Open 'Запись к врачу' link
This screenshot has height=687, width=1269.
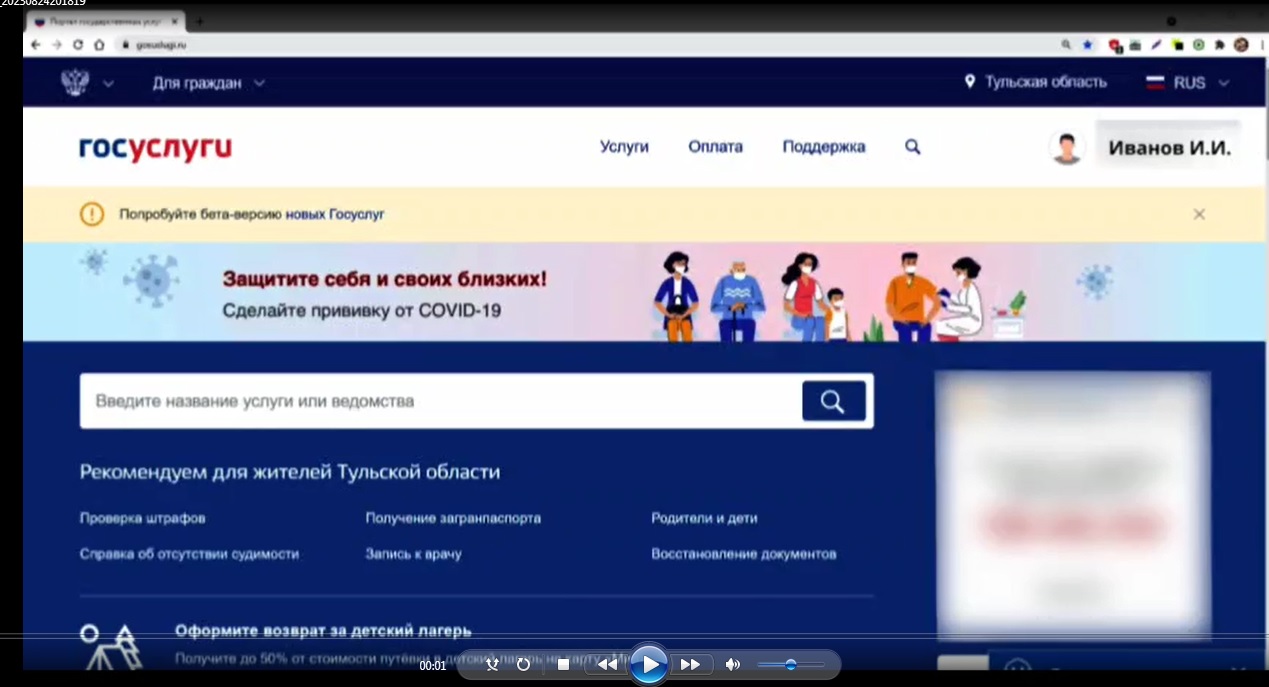[x=413, y=553]
